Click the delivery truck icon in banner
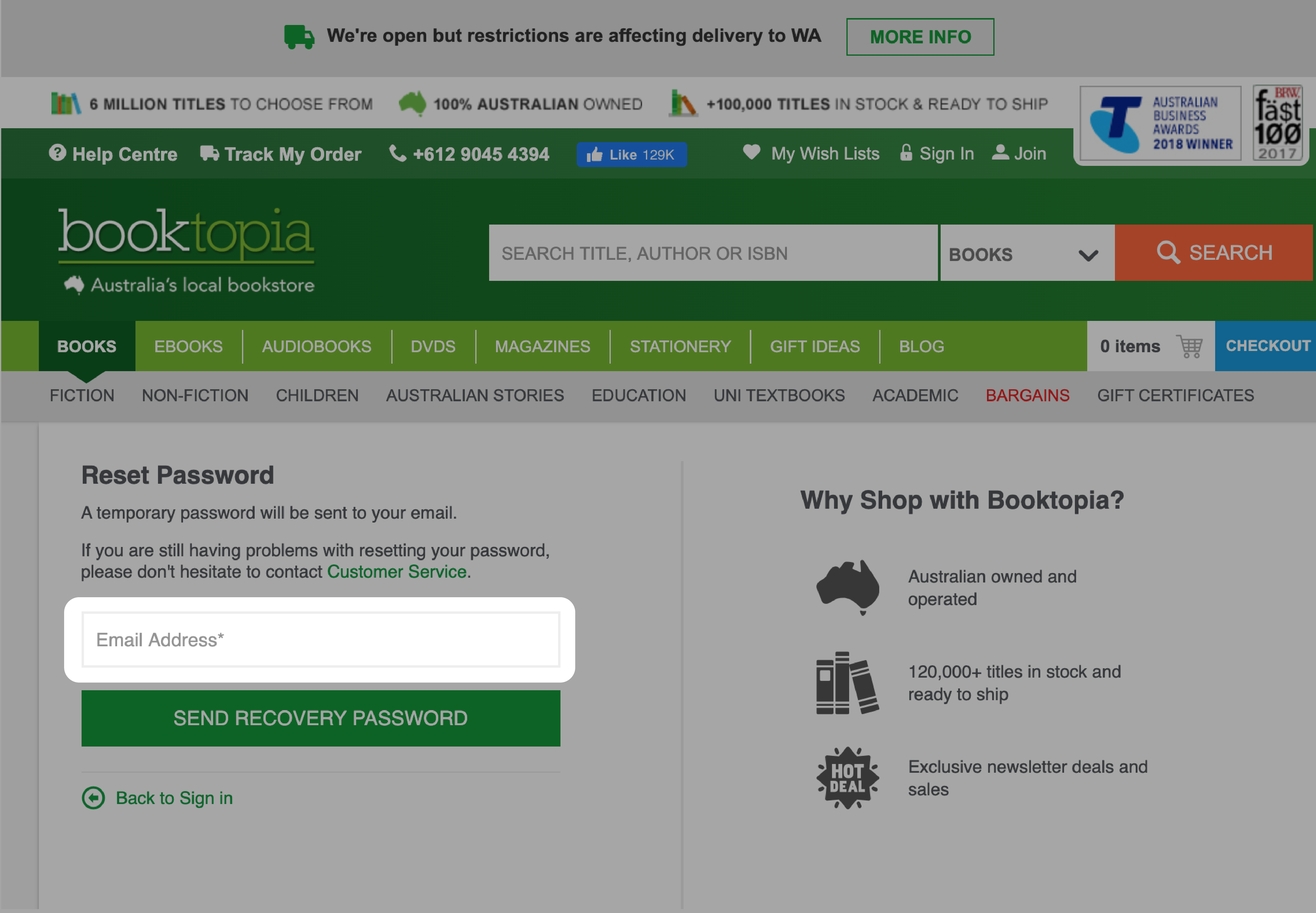 (299, 37)
